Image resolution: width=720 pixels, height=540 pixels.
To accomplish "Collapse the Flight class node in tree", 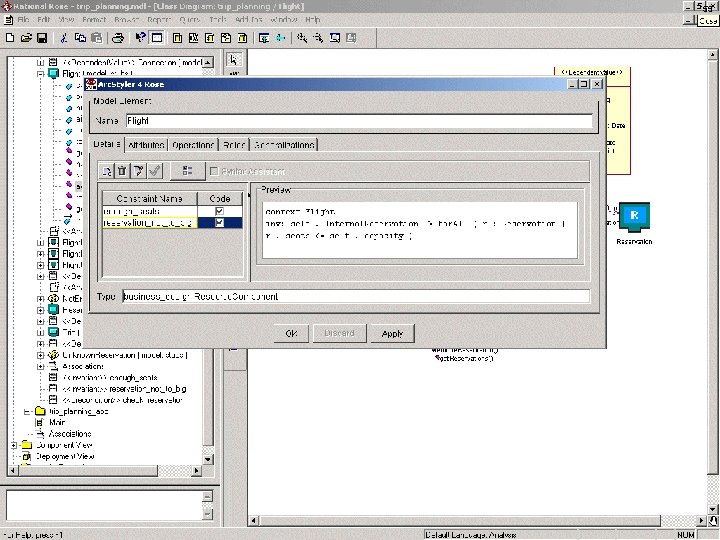I will 40,73.
